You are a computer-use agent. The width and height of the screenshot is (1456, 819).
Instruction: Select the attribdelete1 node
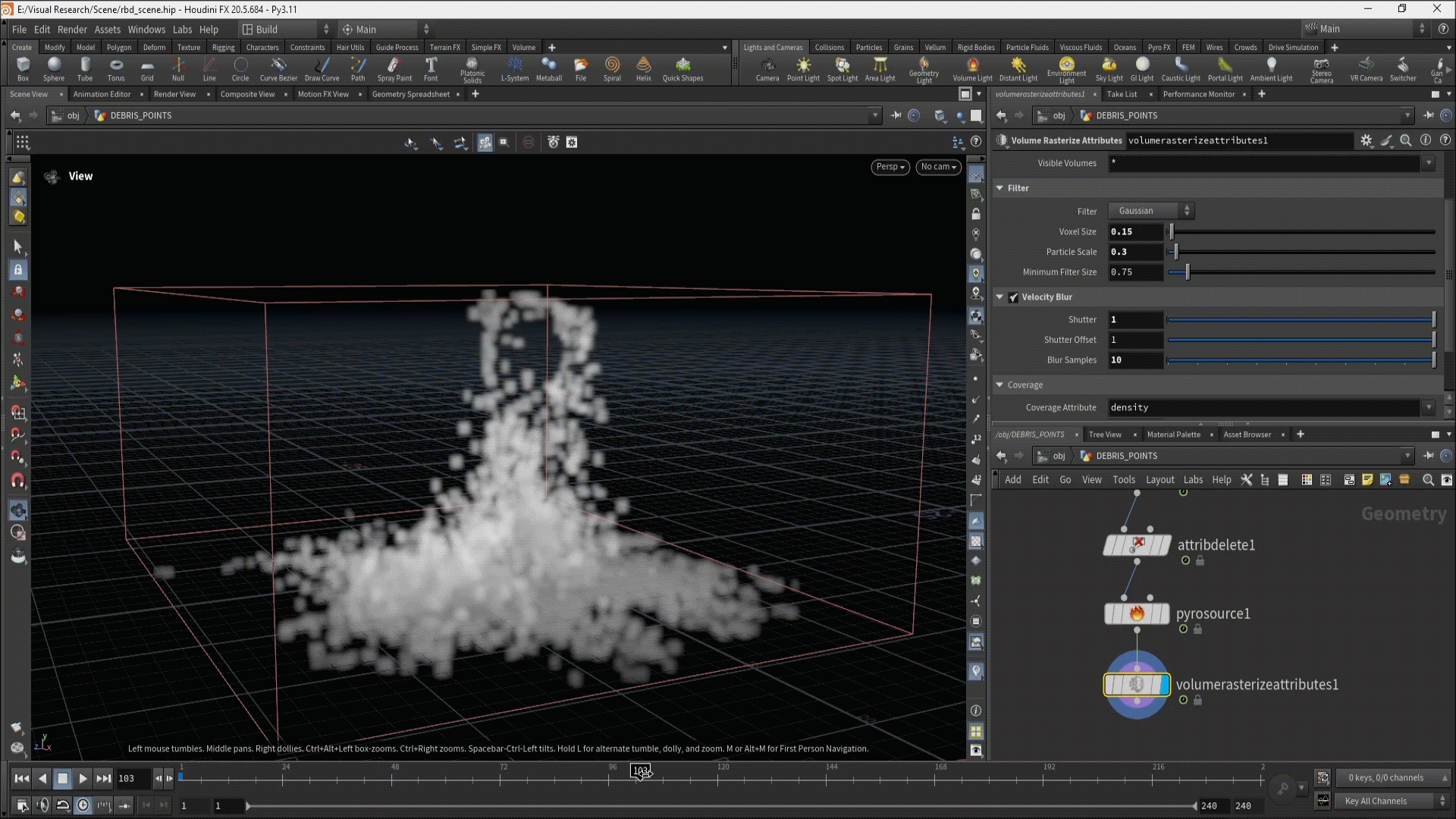coord(1136,545)
